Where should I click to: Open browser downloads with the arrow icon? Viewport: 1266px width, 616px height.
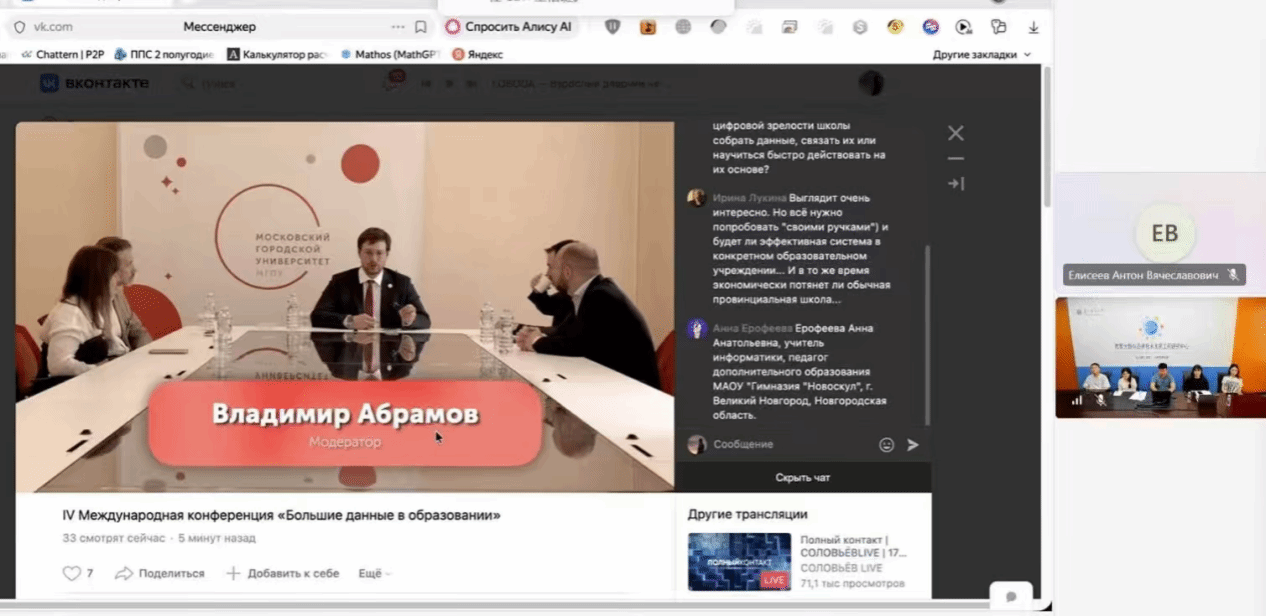coord(1034,27)
